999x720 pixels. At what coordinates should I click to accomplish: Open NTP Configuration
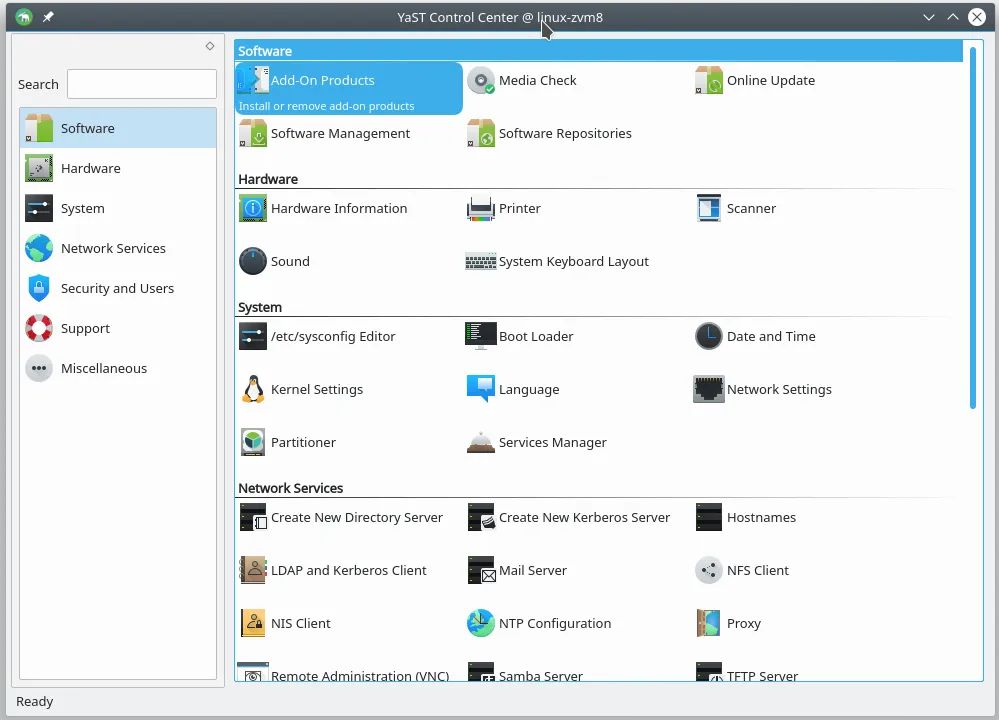[554, 623]
